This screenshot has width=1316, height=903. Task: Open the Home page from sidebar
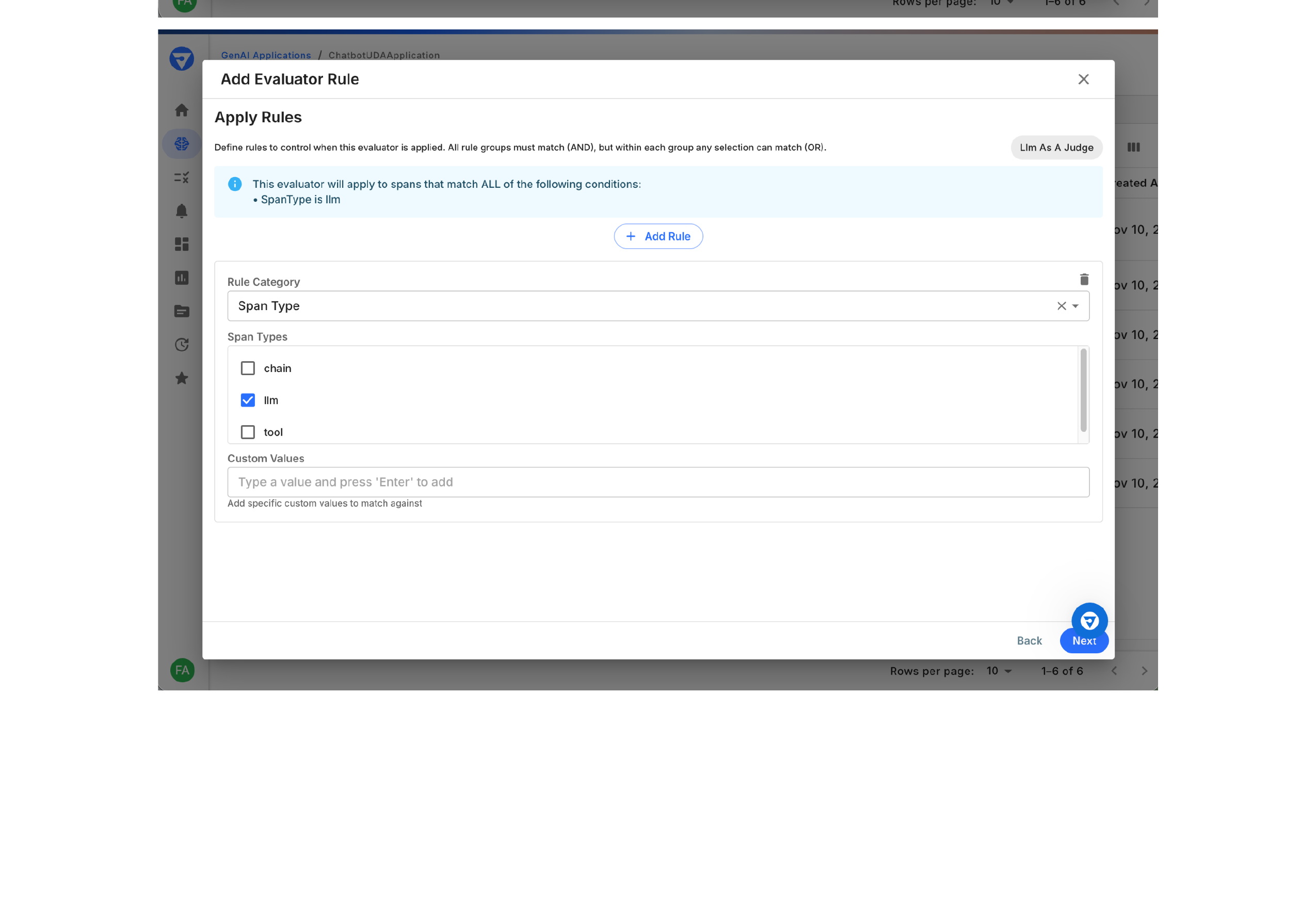click(181, 110)
